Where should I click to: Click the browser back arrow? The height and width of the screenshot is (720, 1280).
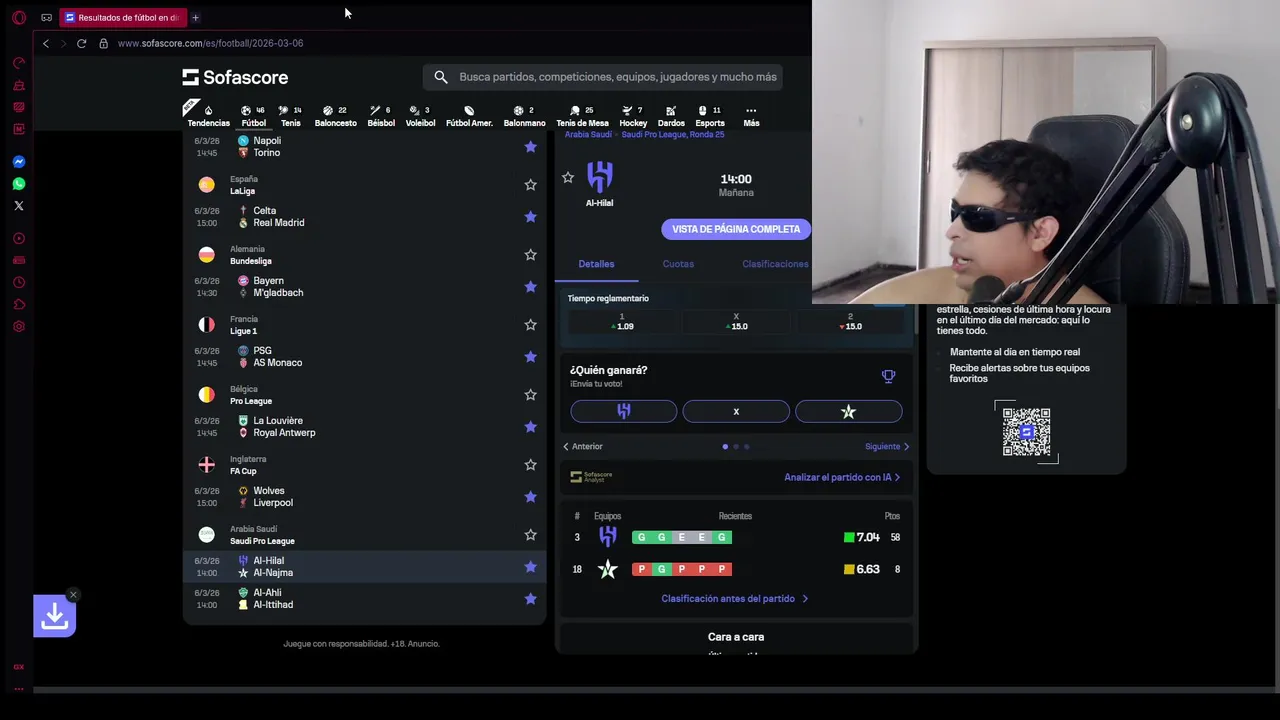click(45, 43)
